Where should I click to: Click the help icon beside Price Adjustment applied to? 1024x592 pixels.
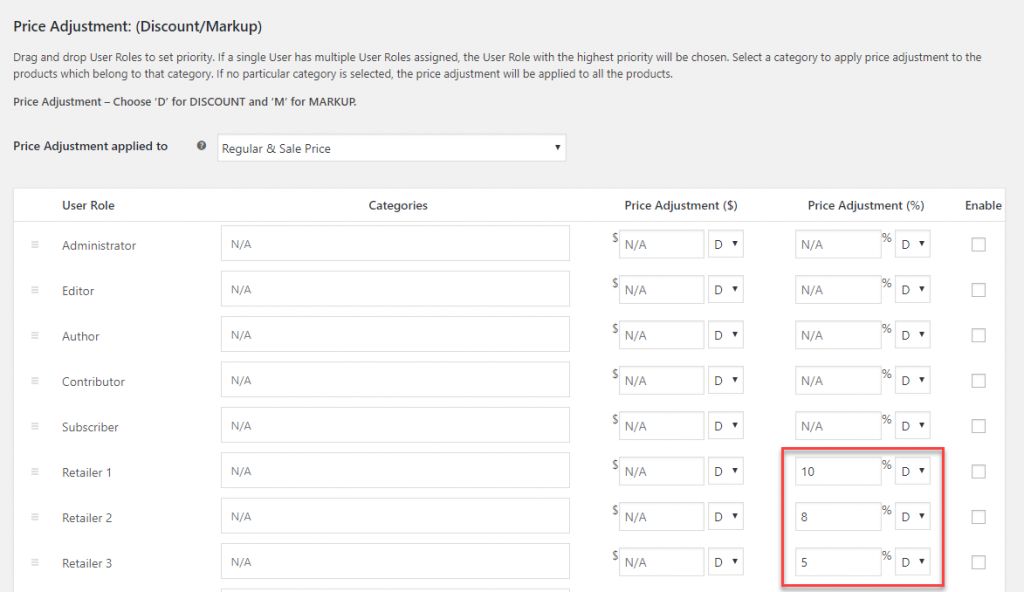(x=202, y=146)
